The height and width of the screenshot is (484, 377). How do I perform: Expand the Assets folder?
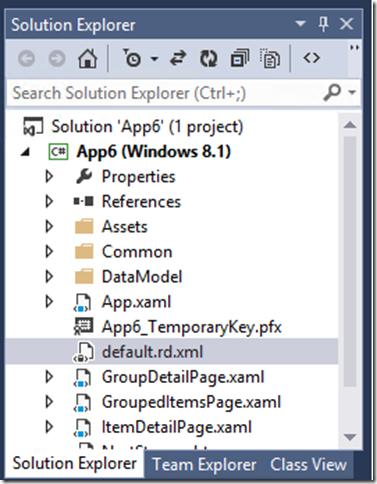(x=49, y=226)
